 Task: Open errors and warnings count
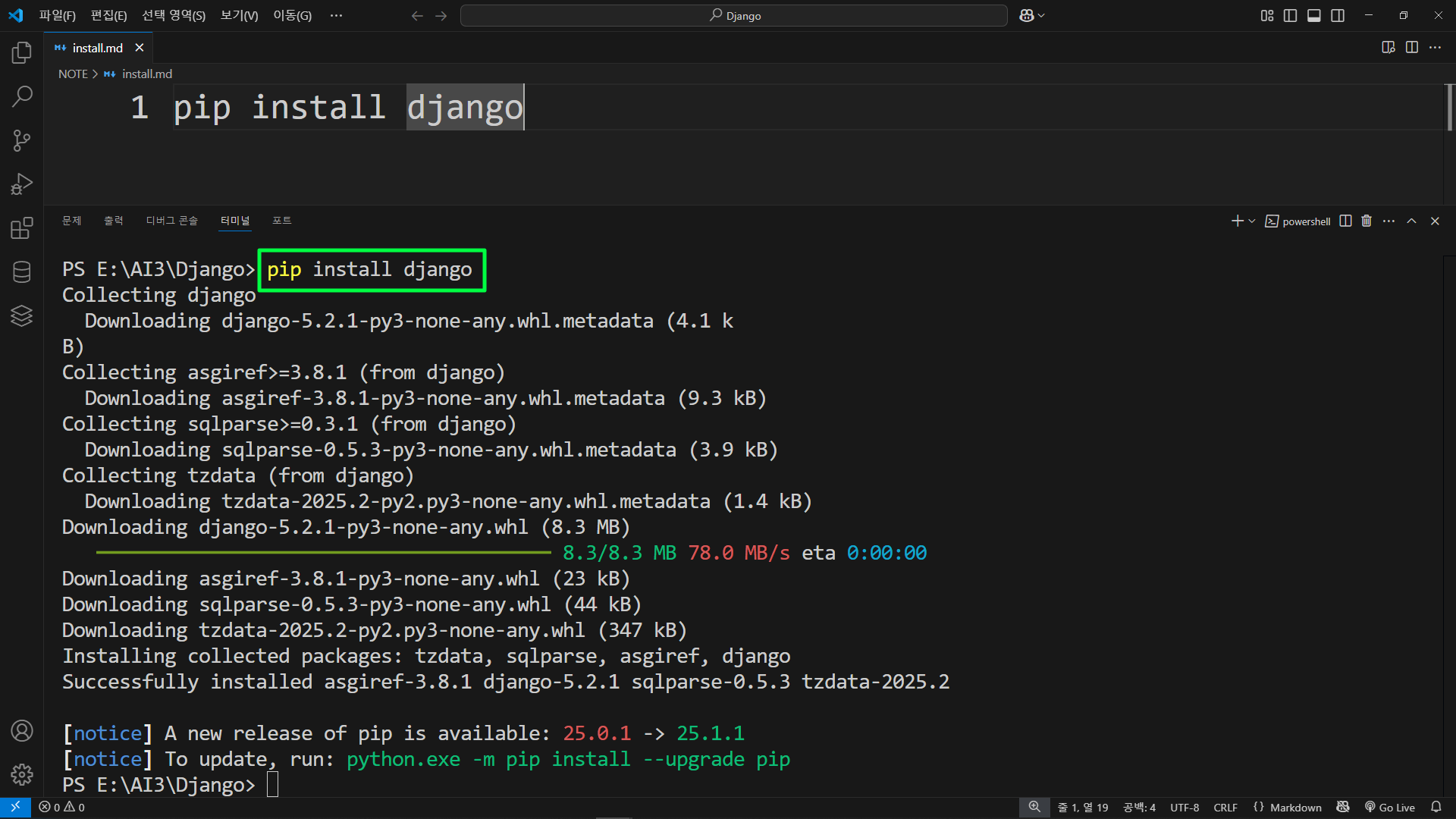click(62, 808)
